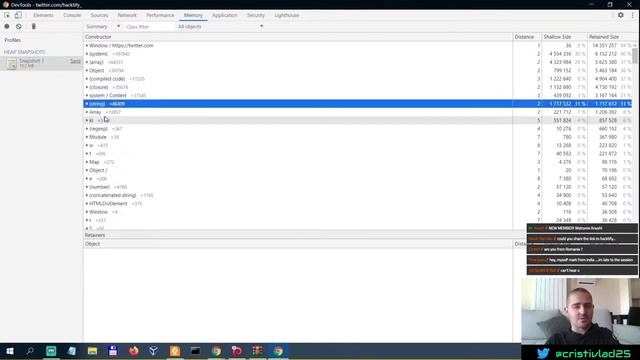Open the Summary view dropdown
Image resolution: width=640 pixels, height=360 pixels.
coord(103,27)
